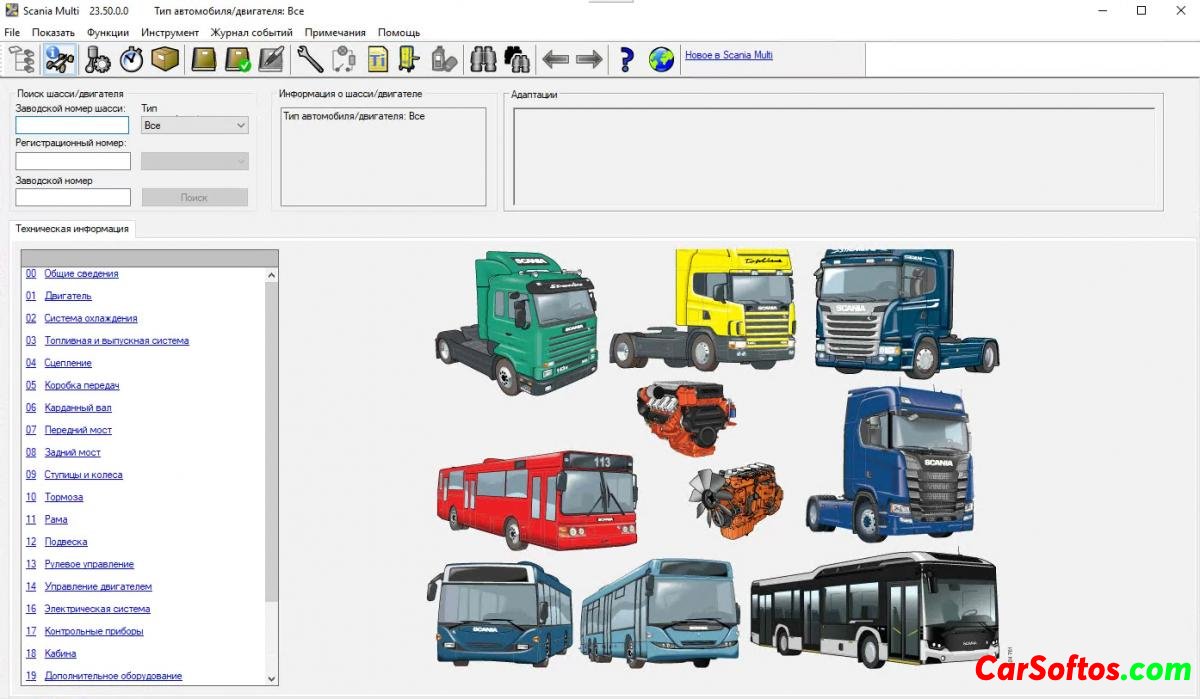1200x699 pixels.
Task: Click the scroll down arrow in category list
Action: (x=271, y=677)
